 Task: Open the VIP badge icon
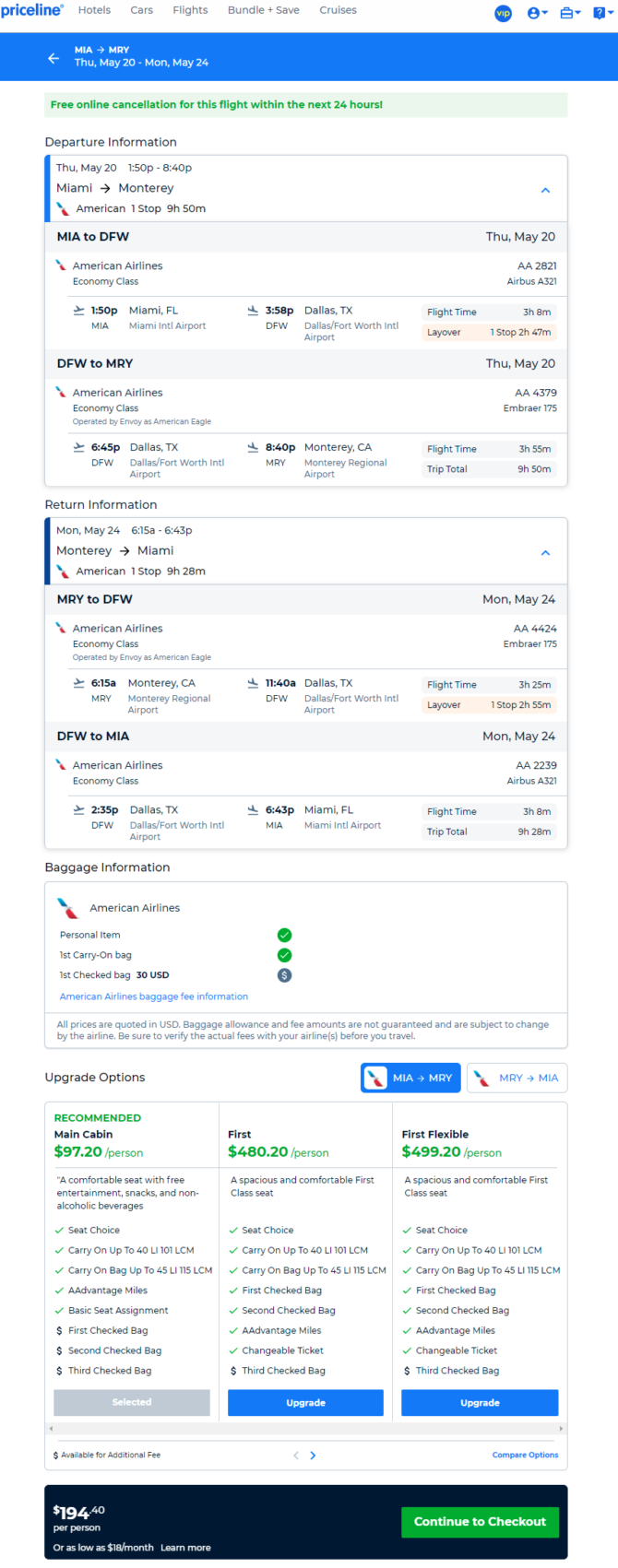click(504, 13)
